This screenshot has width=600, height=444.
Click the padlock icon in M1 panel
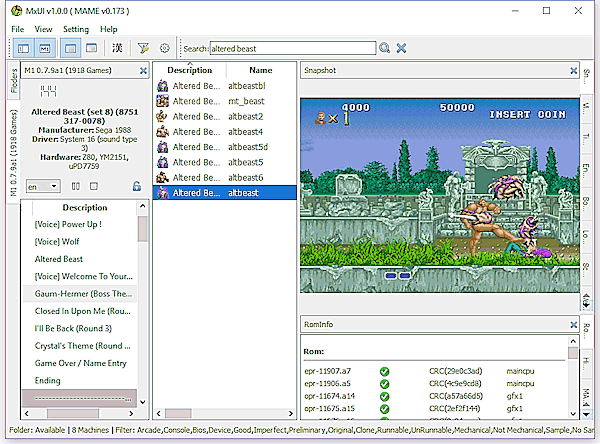click(136, 186)
